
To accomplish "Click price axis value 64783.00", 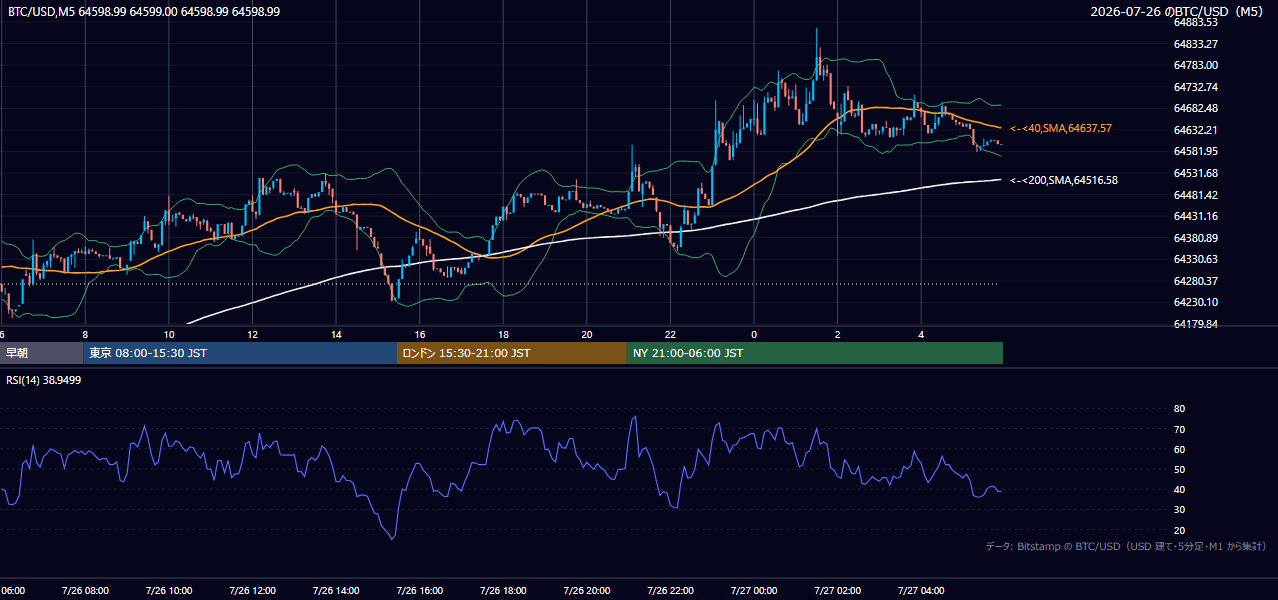I will click(1195, 65).
